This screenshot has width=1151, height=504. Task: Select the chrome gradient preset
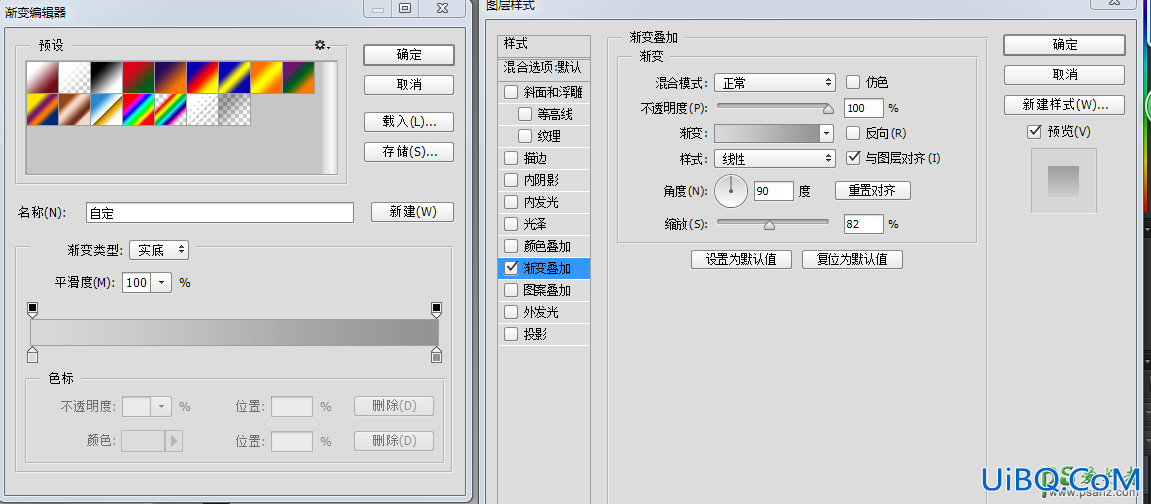click(106, 109)
